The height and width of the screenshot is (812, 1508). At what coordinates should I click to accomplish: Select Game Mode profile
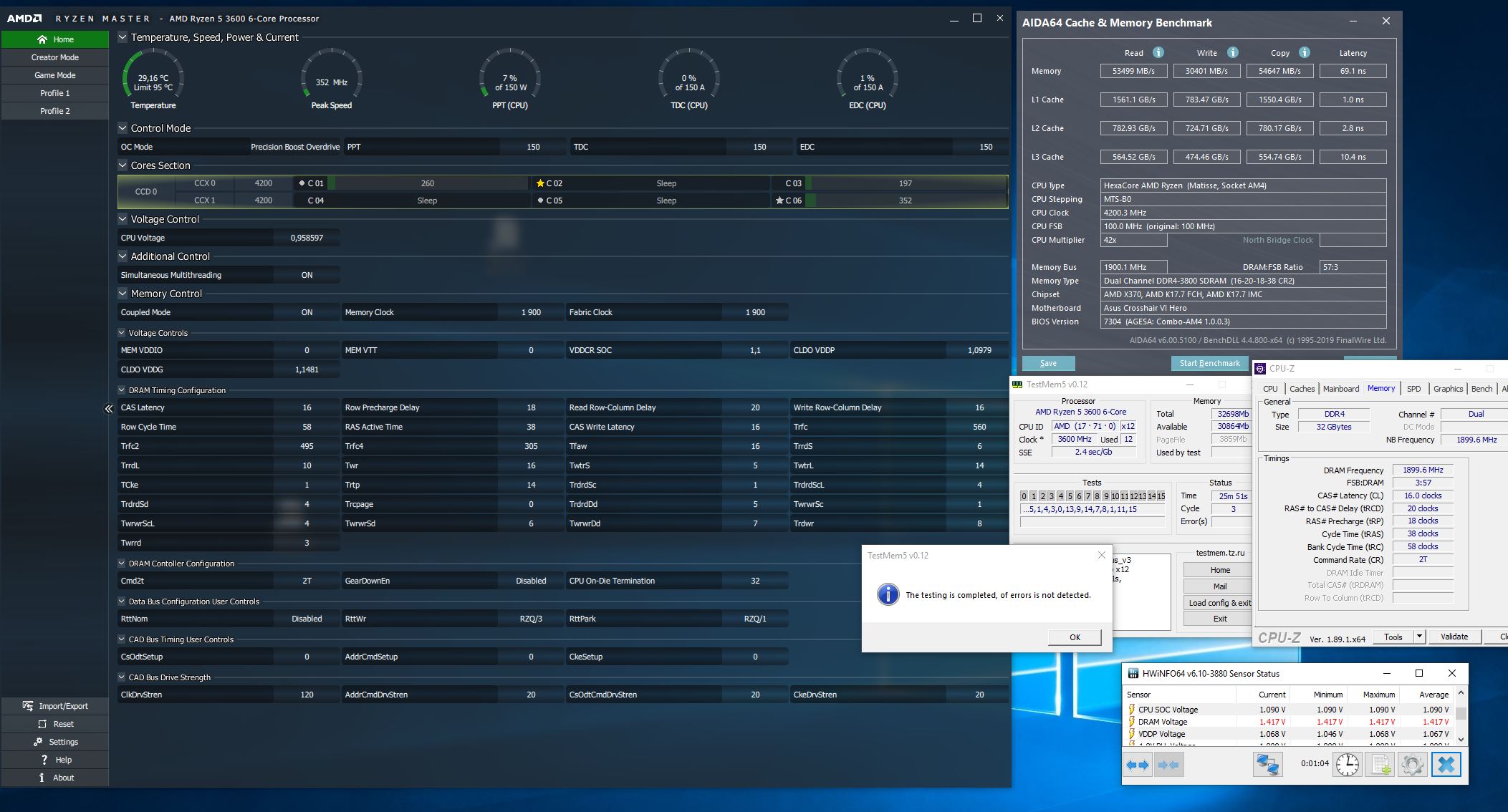tap(55, 75)
